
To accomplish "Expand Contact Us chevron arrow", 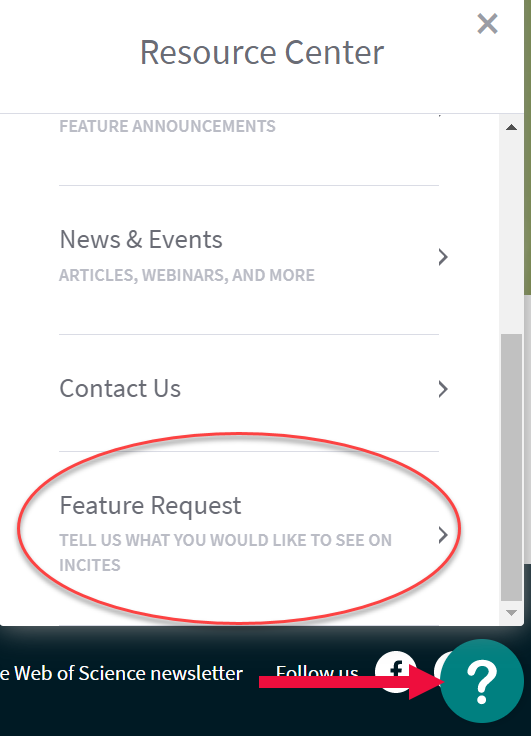I will point(443,389).
